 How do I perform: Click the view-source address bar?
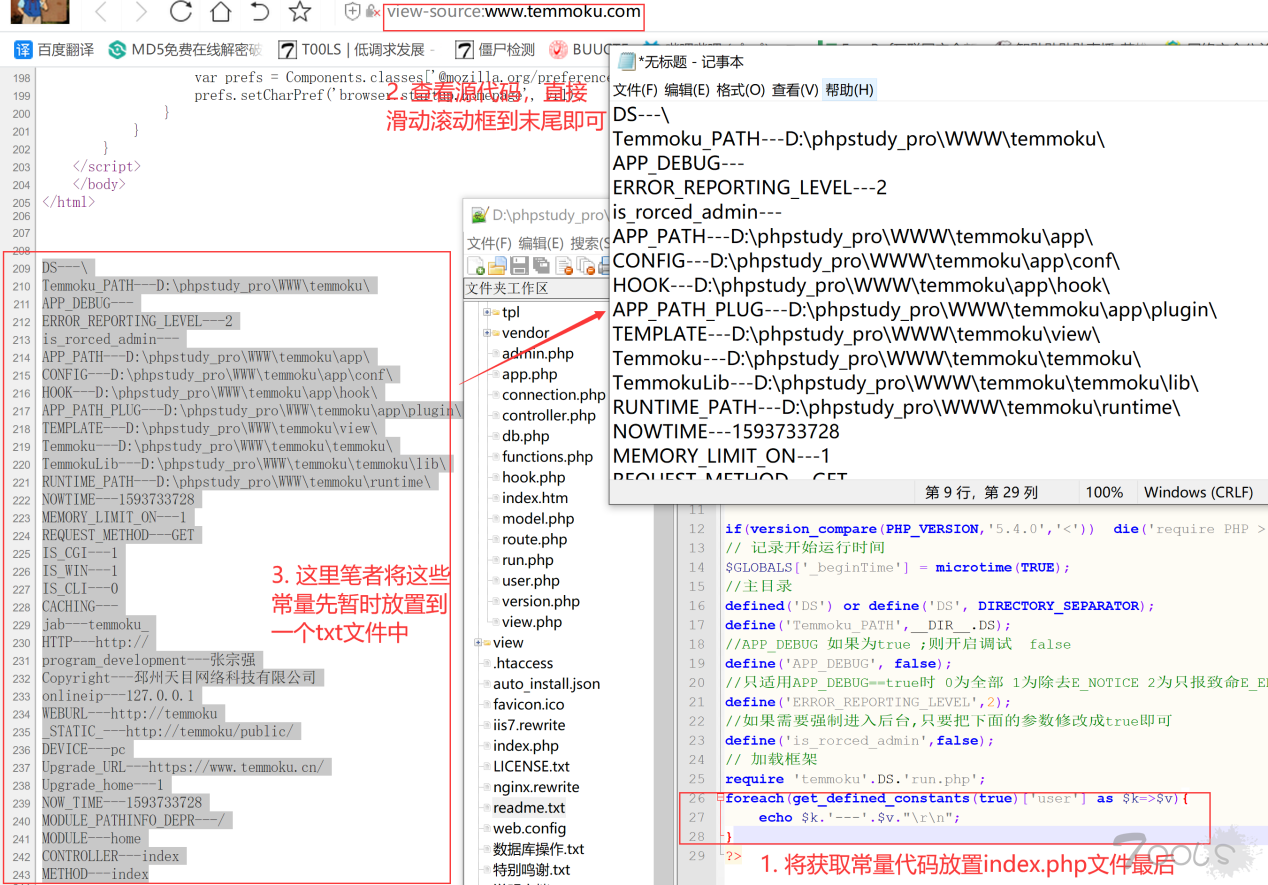coord(514,13)
